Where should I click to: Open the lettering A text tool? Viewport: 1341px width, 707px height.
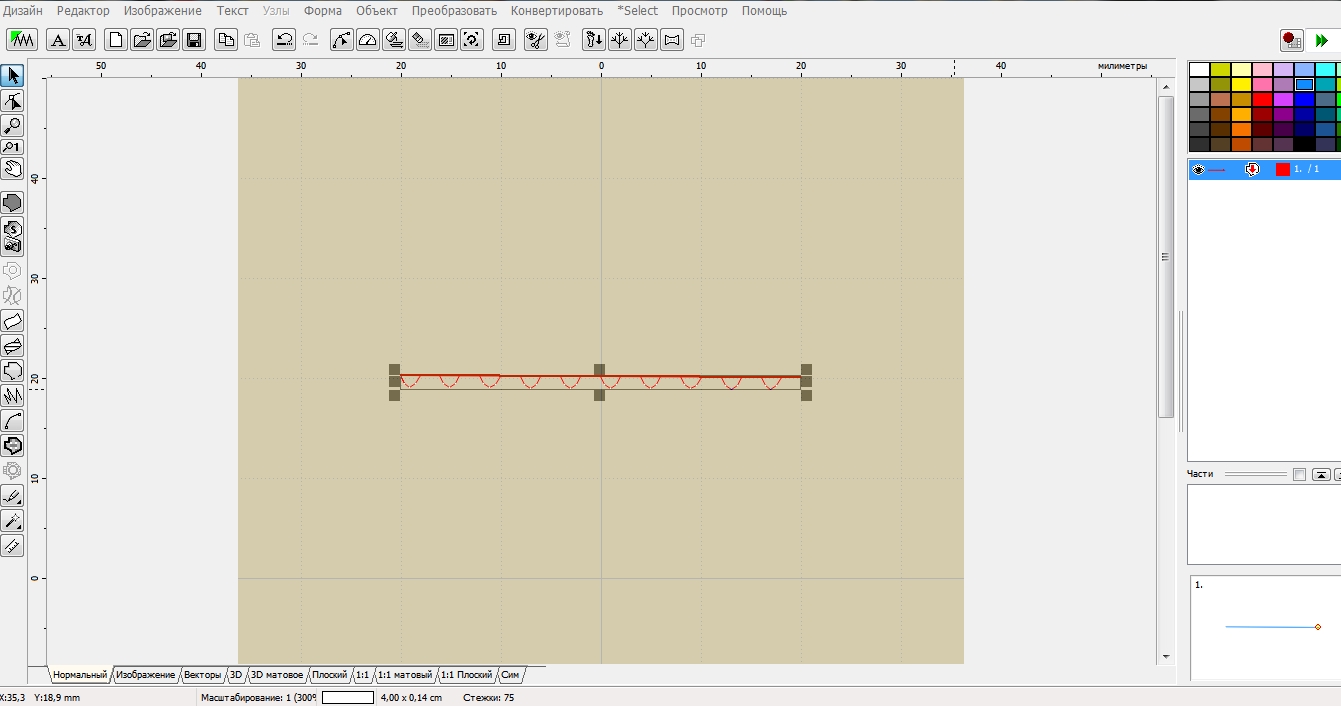pyautogui.click(x=58, y=40)
